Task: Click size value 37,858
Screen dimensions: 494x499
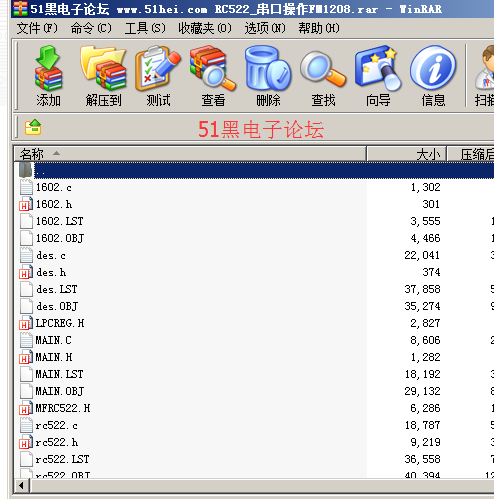Action: pos(422,289)
